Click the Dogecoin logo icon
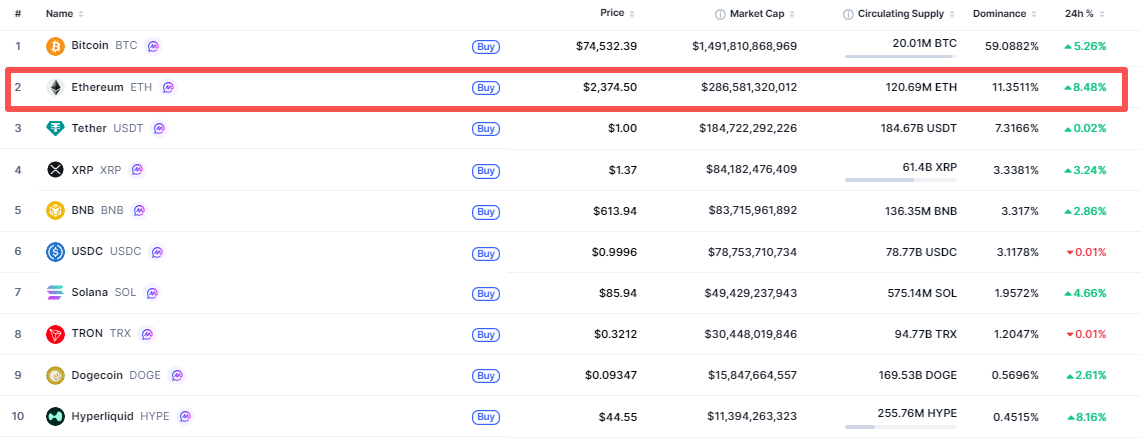 click(56, 375)
